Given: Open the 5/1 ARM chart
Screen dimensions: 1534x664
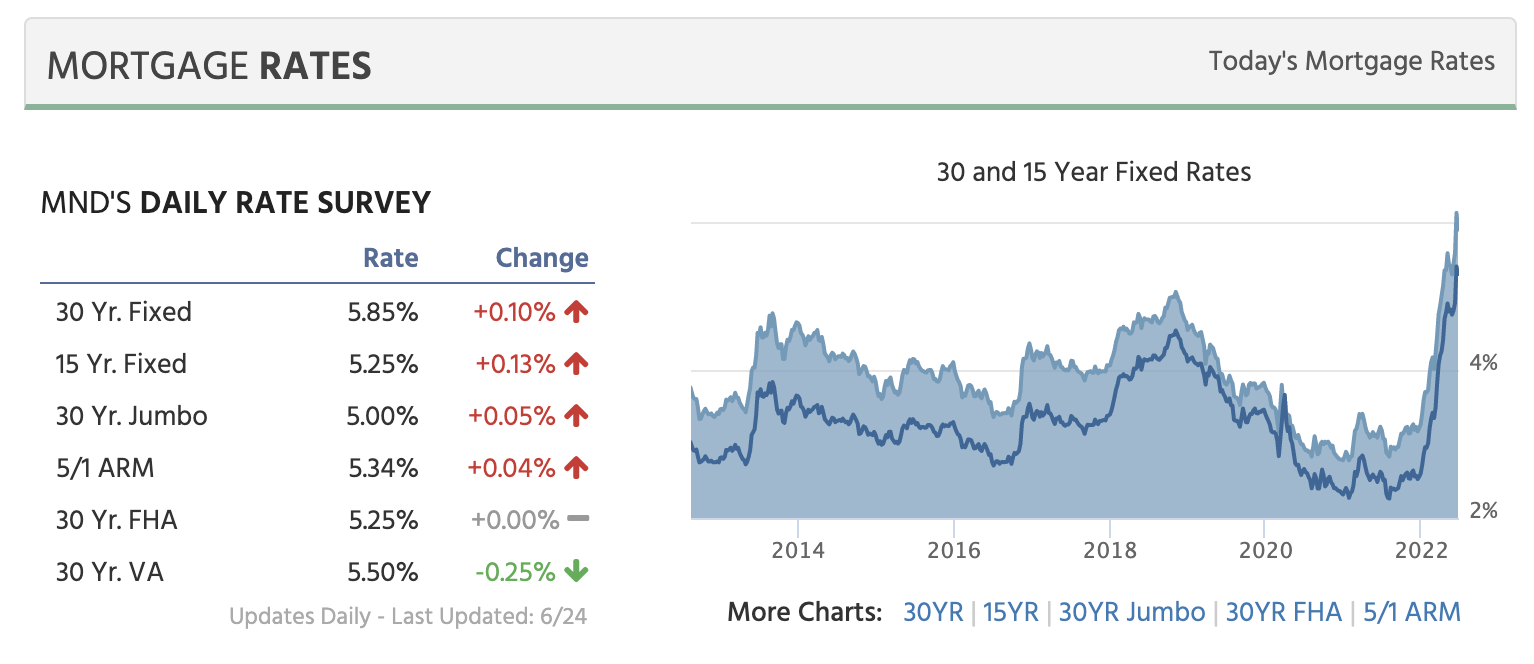Looking at the screenshot, I should tap(1411, 612).
